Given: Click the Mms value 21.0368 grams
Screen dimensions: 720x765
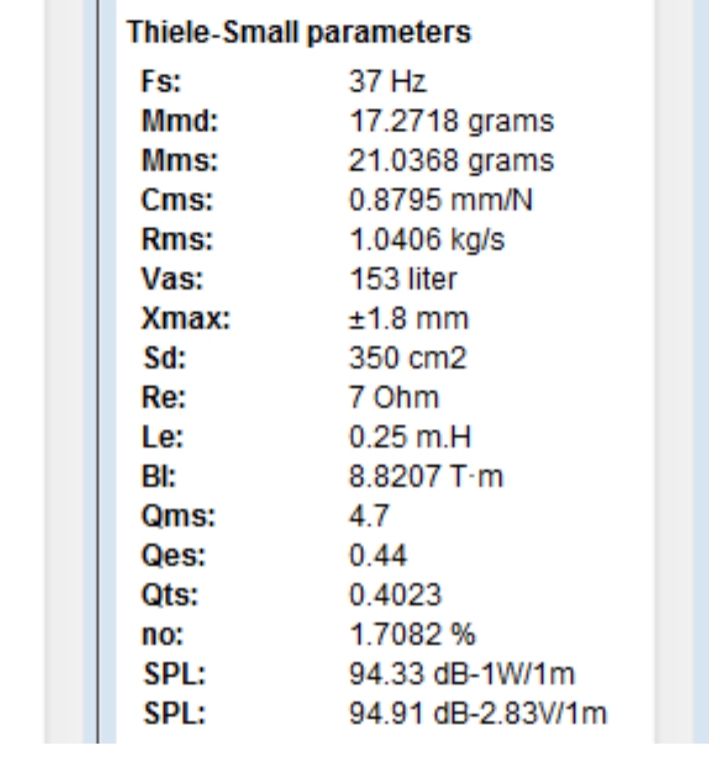Looking at the screenshot, I should 452,161.
